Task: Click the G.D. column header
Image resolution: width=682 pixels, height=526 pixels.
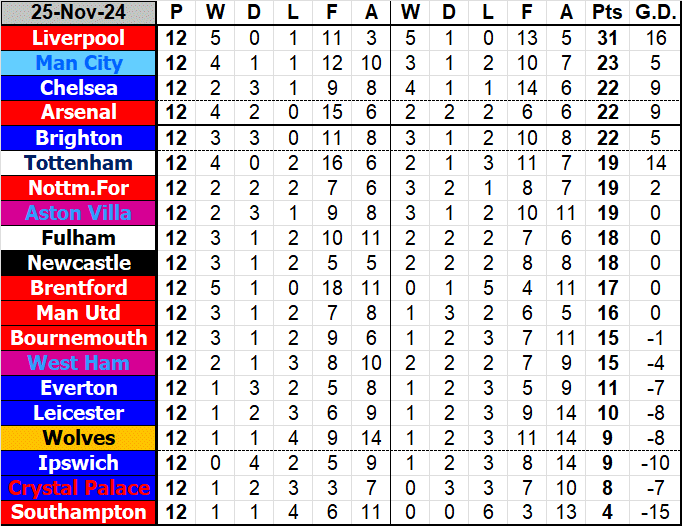Action: pos(655,14)
